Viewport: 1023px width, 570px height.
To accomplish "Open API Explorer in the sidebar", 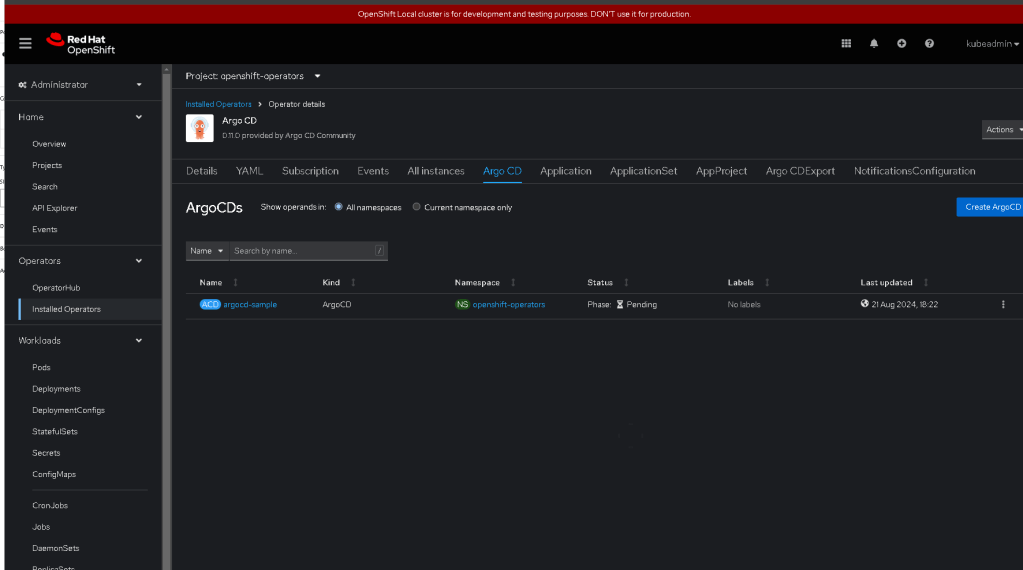I will click(x=54, y=208).
